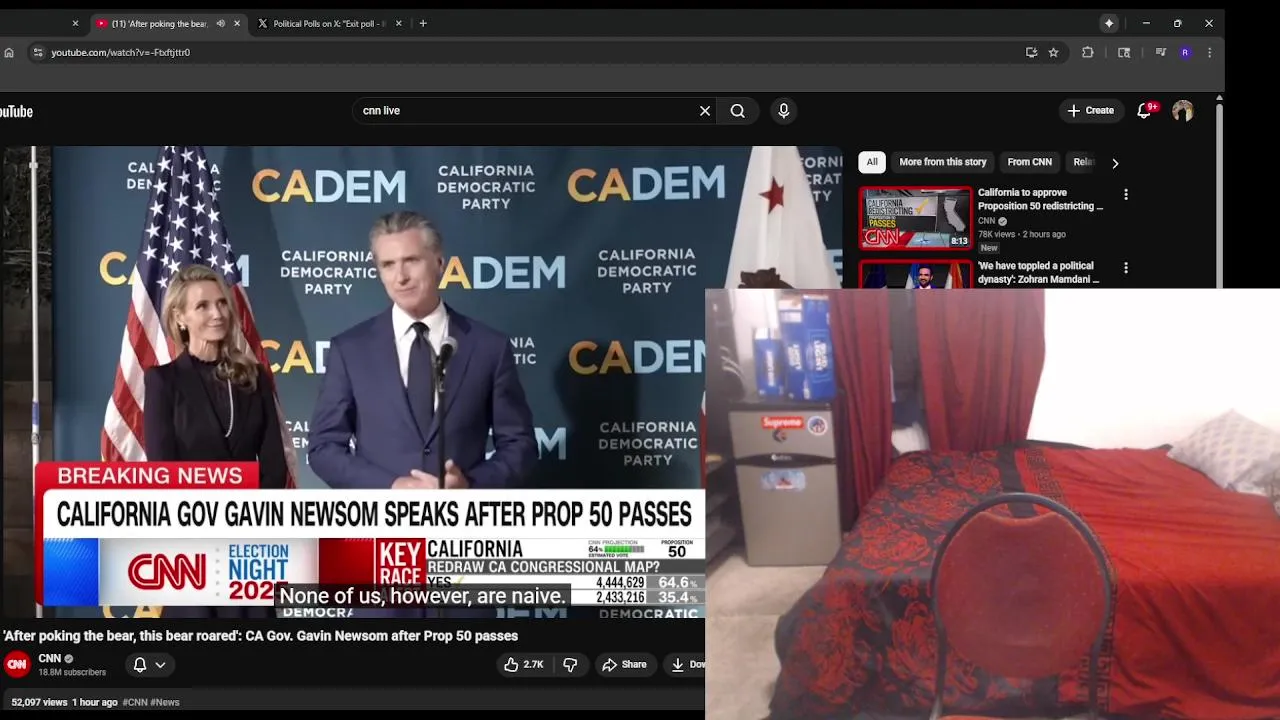The width and height of the screenshot is (1280, 720).
Task: Mute tab via speaker icon on YouTube tab
Action: click(220, 23)
